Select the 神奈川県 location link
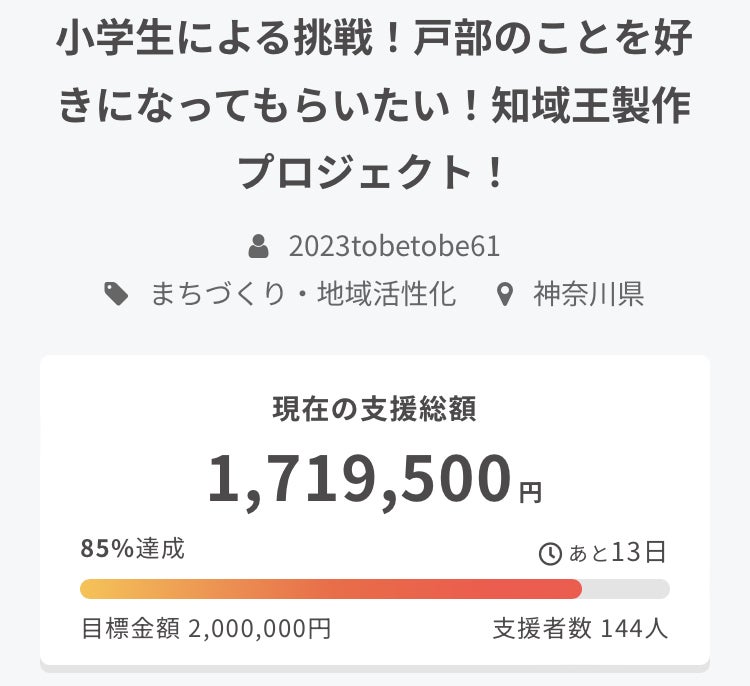 click(588, 294)
